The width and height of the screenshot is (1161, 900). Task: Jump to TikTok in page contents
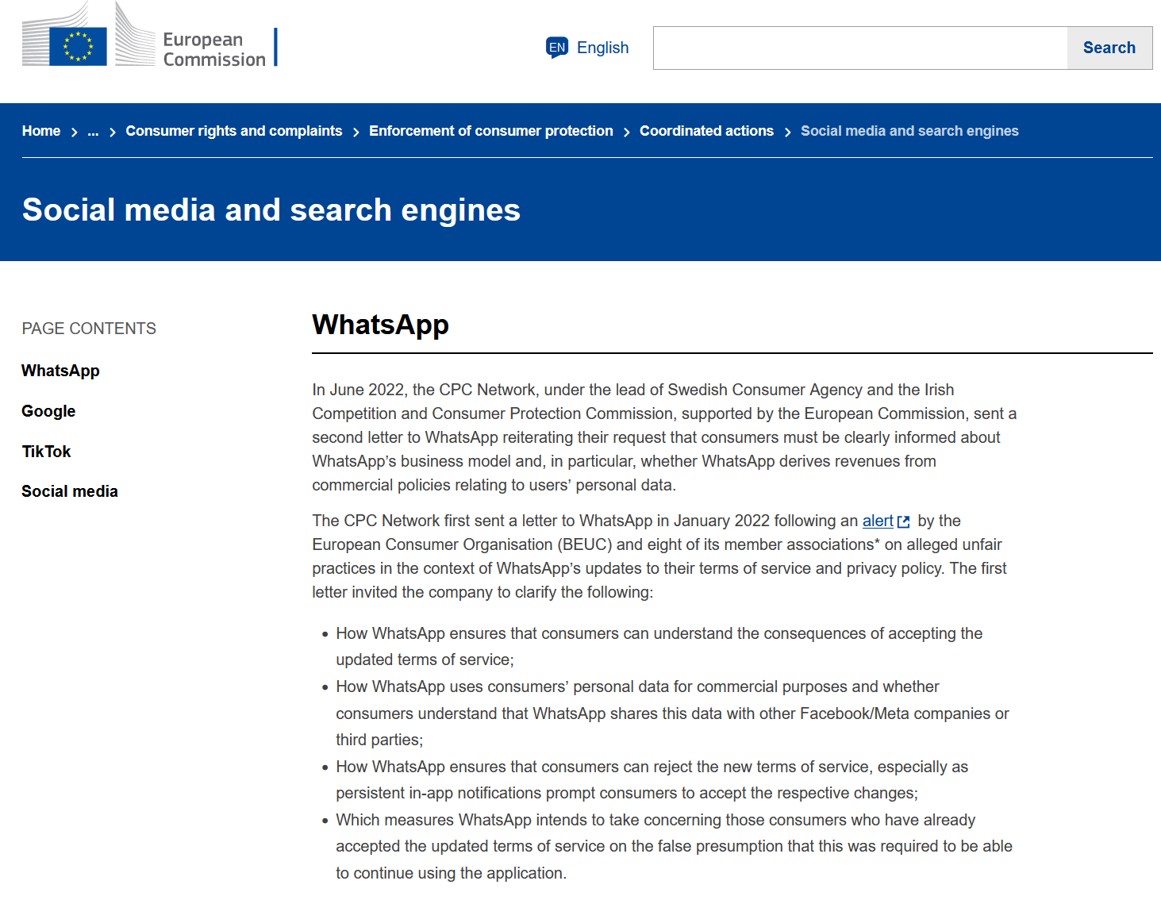pyautogui.click(x=47, y=451)
